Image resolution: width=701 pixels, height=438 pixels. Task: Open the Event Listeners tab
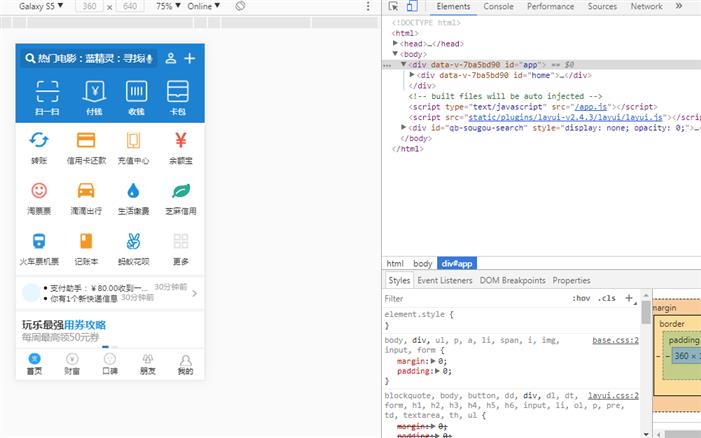click(445, 280)
